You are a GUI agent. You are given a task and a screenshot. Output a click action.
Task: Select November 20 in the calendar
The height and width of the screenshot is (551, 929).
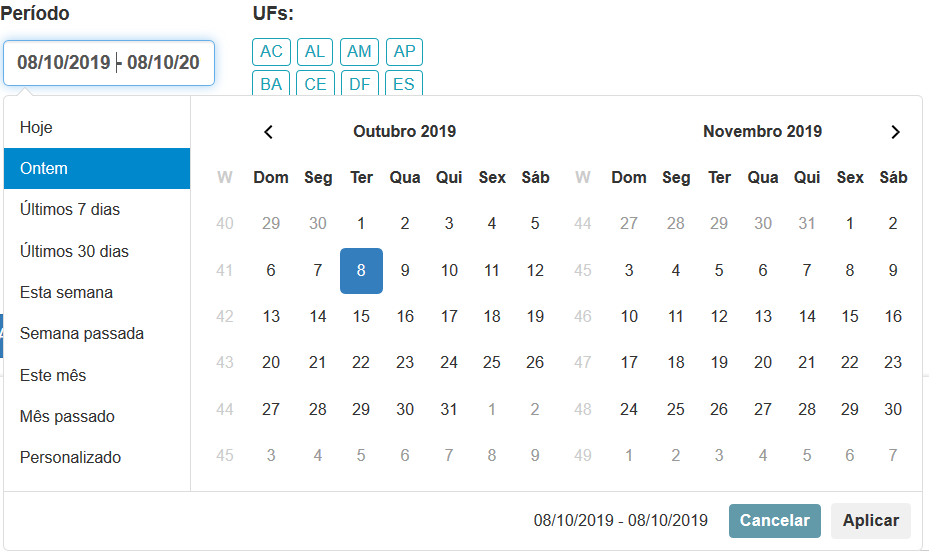(763, 363)
